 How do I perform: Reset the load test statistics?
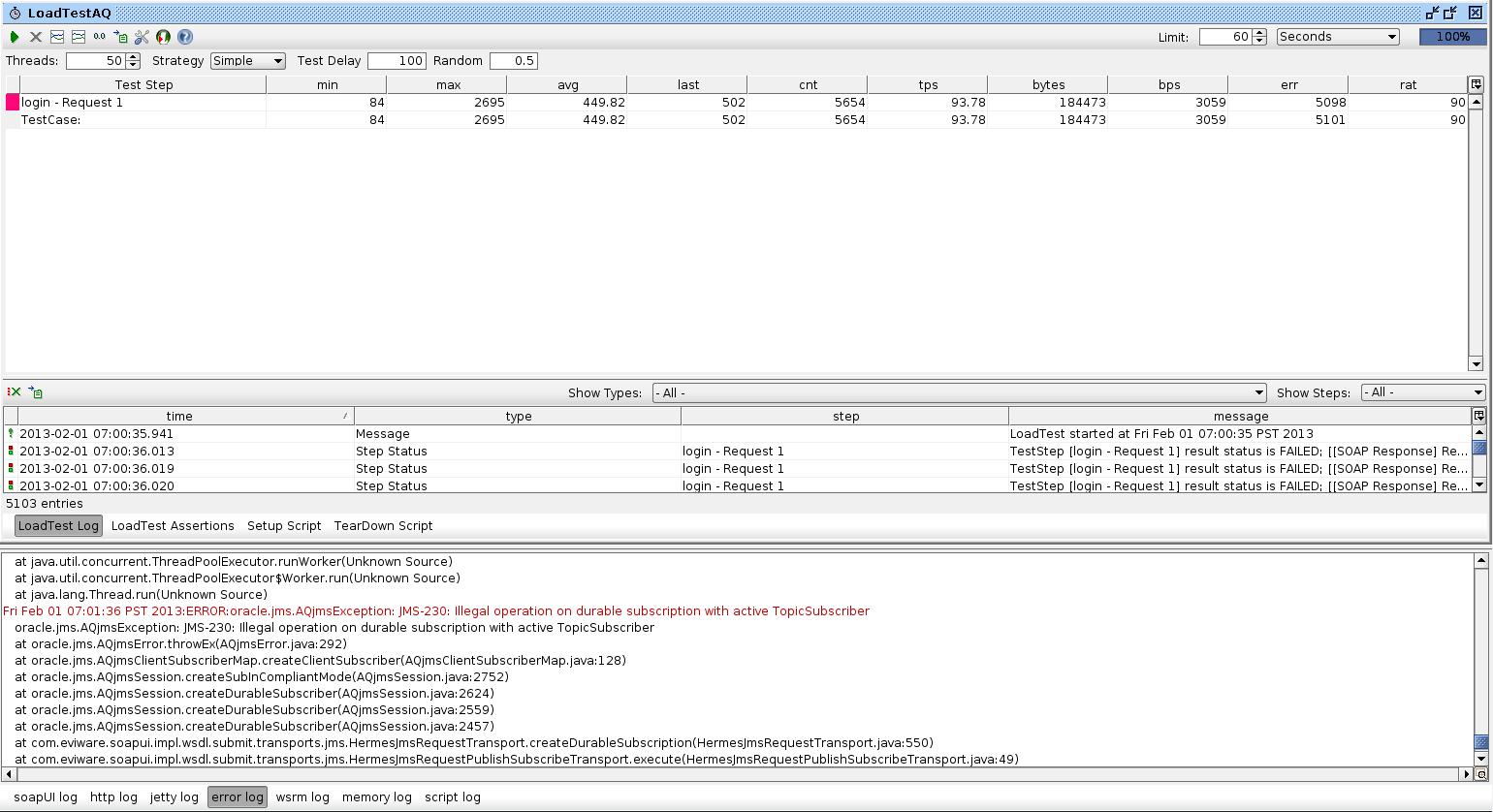[99, 37]
